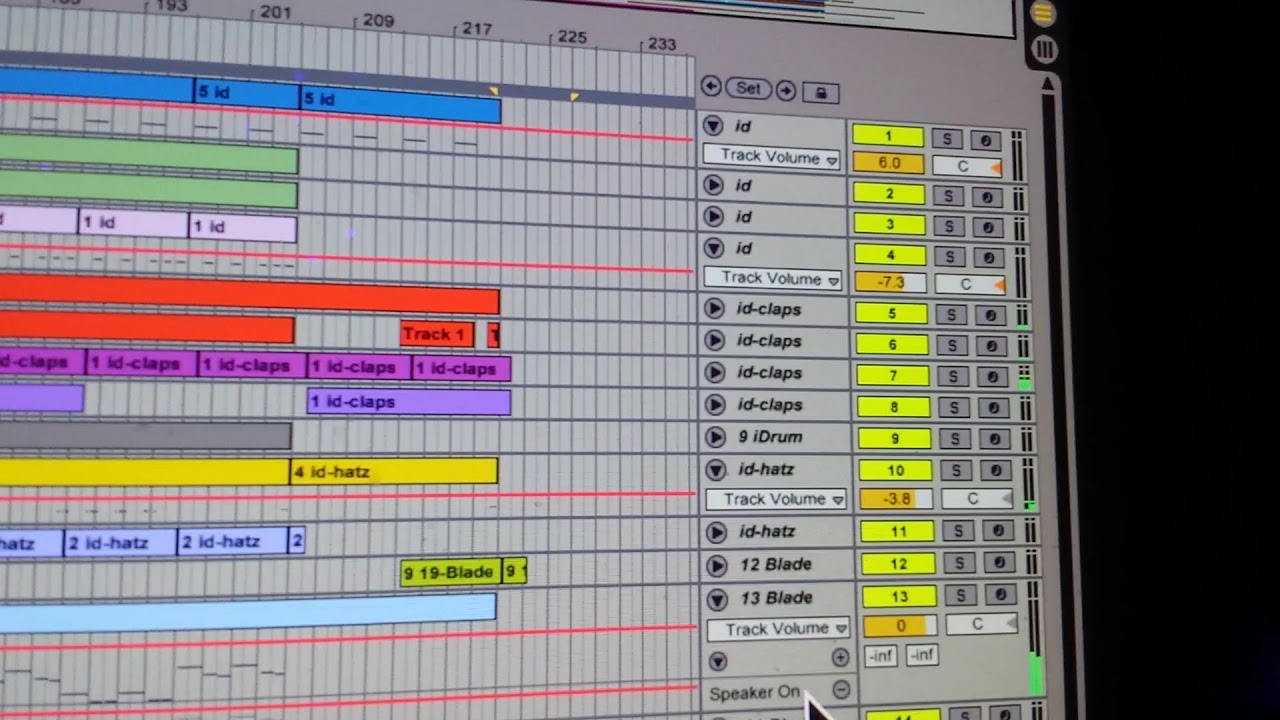Unfold the id track numbered 3

click(713, 216)
